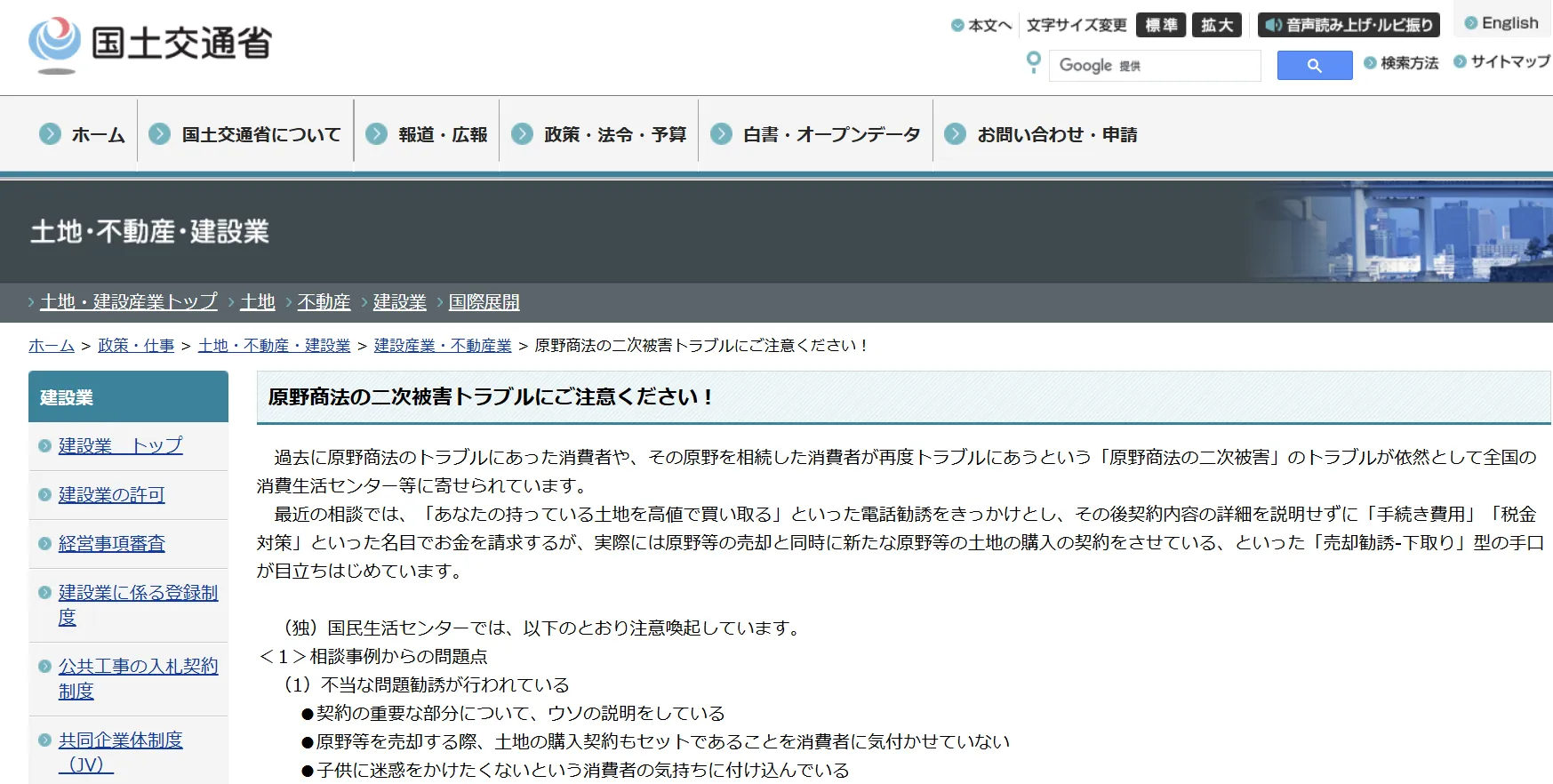Click 建設産業・不動産業 breadcrumb link
The image size is (1553, 784).
[x=443, y=346]
